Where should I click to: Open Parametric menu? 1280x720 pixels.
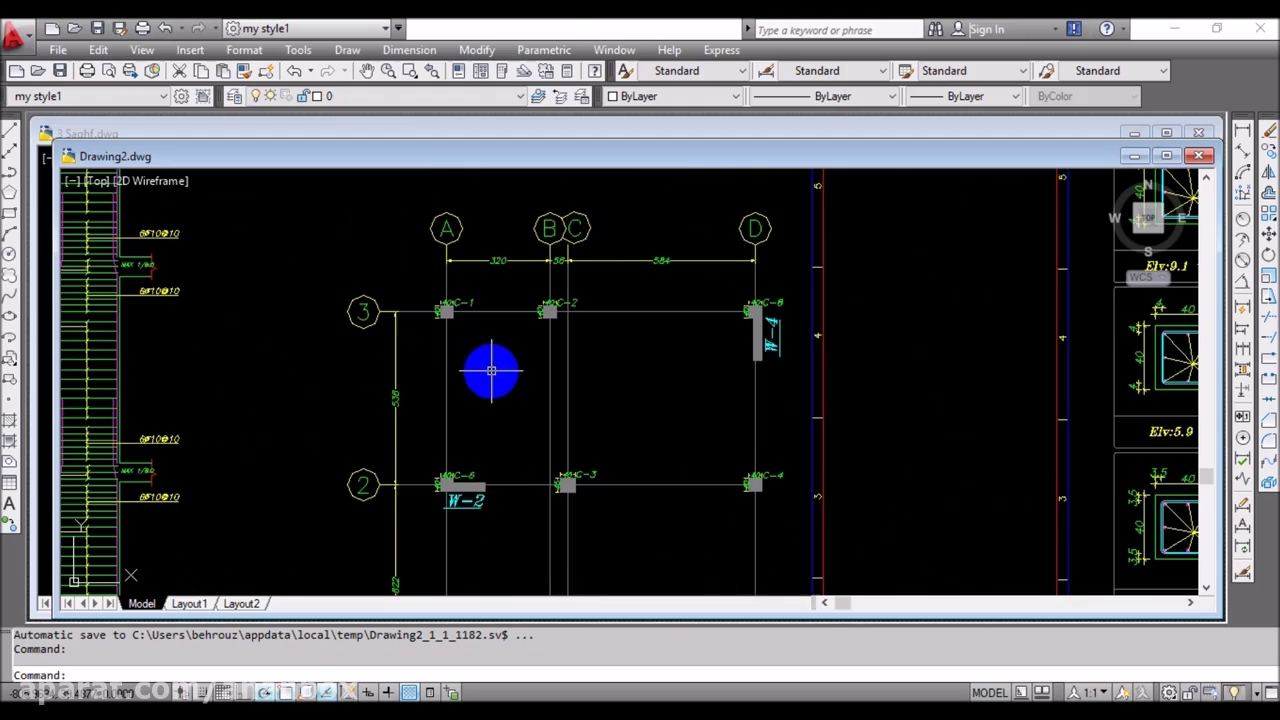(544, 50)
